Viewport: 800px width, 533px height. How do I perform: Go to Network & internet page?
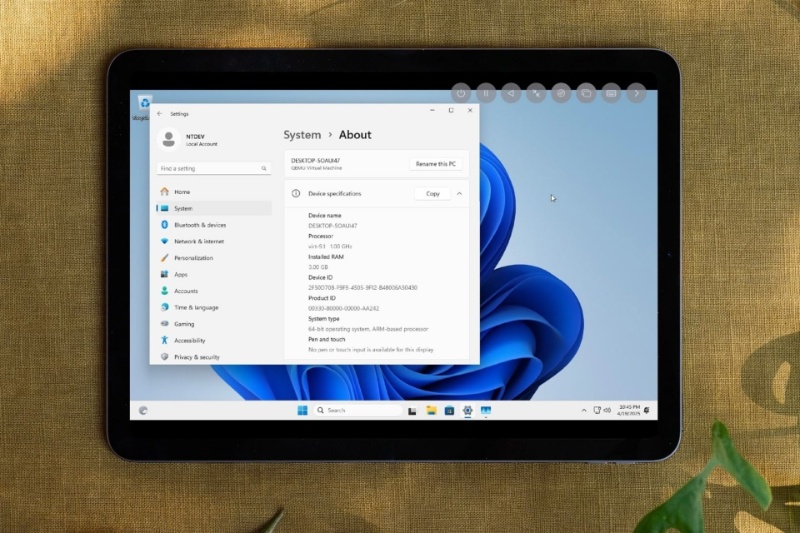pyautogui.click(x=198, y=241)
